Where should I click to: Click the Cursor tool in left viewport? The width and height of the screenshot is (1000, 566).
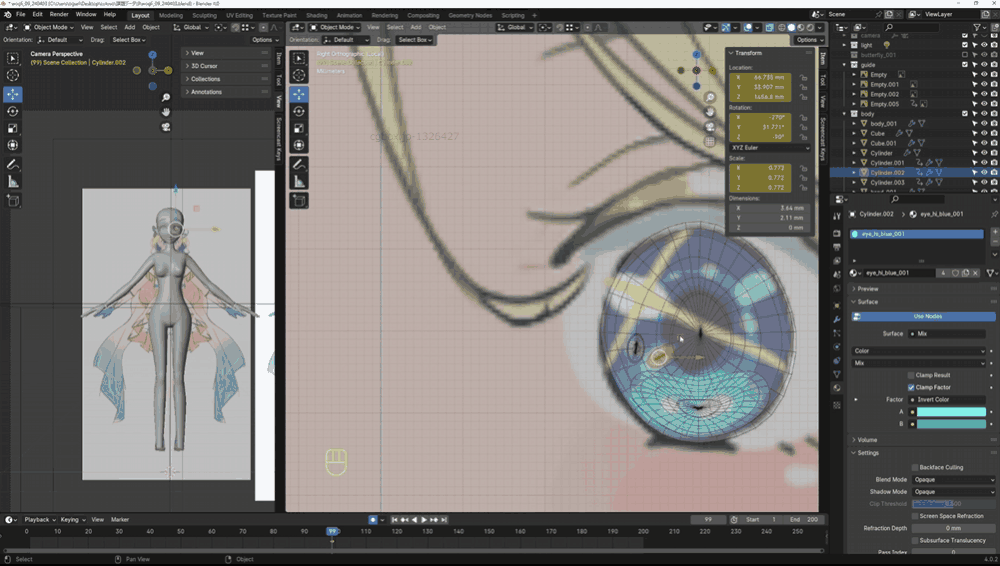(x=13, y=76)
